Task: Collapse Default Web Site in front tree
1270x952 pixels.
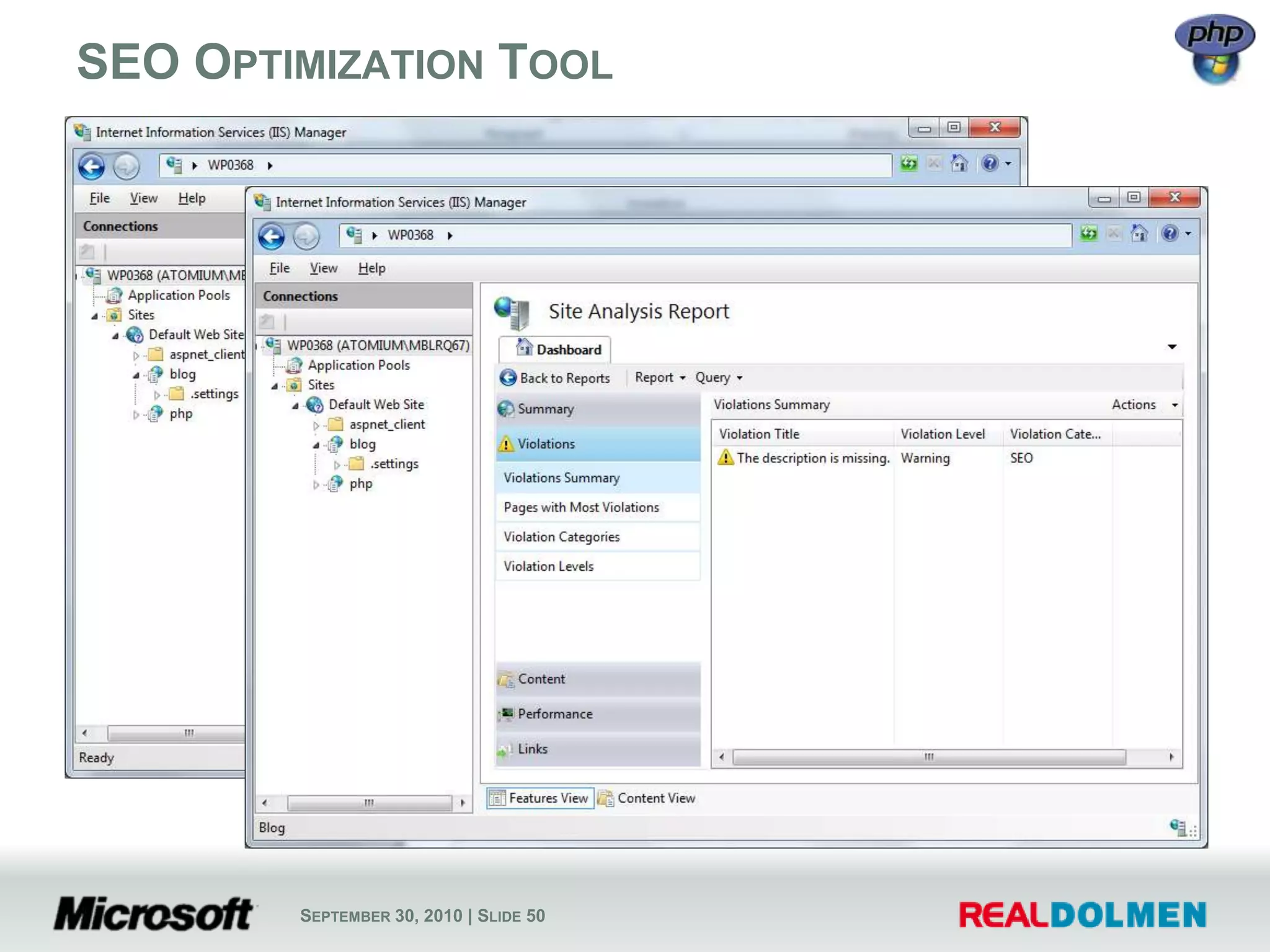Action: (295, 406)
